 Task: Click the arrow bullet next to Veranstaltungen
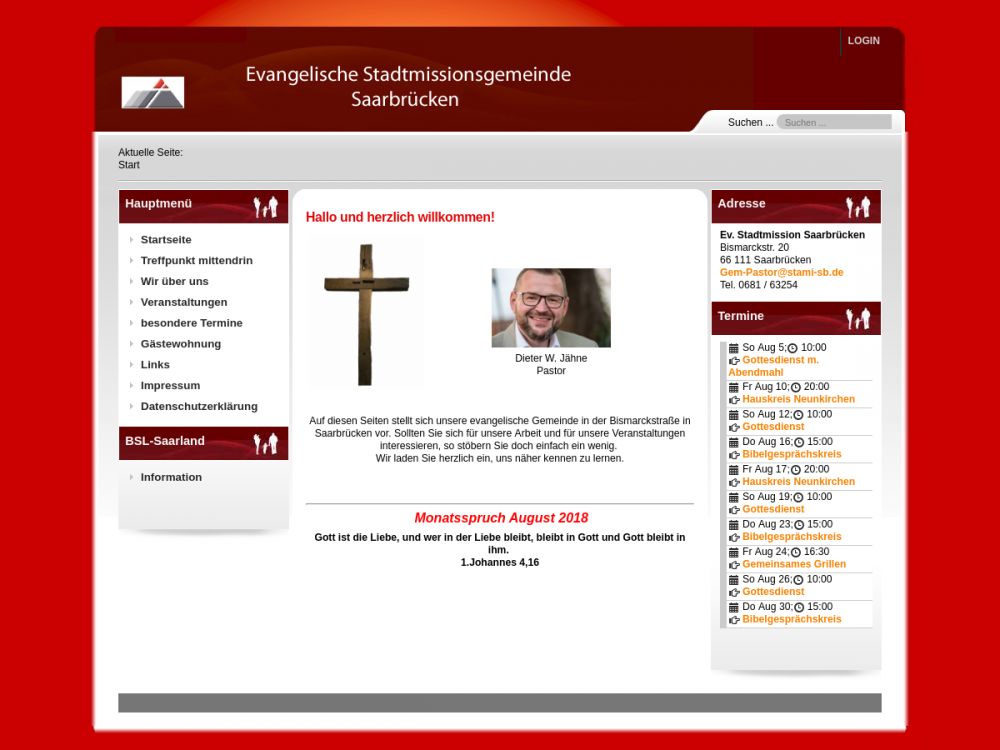pyautogui.click(x=131, y=302)
